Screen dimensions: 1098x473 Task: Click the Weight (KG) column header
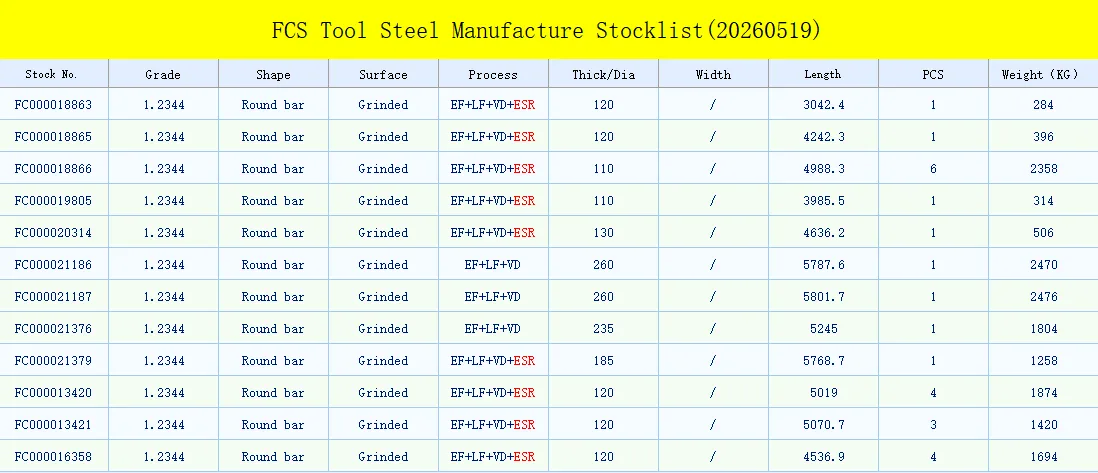tap(1043, 74)
